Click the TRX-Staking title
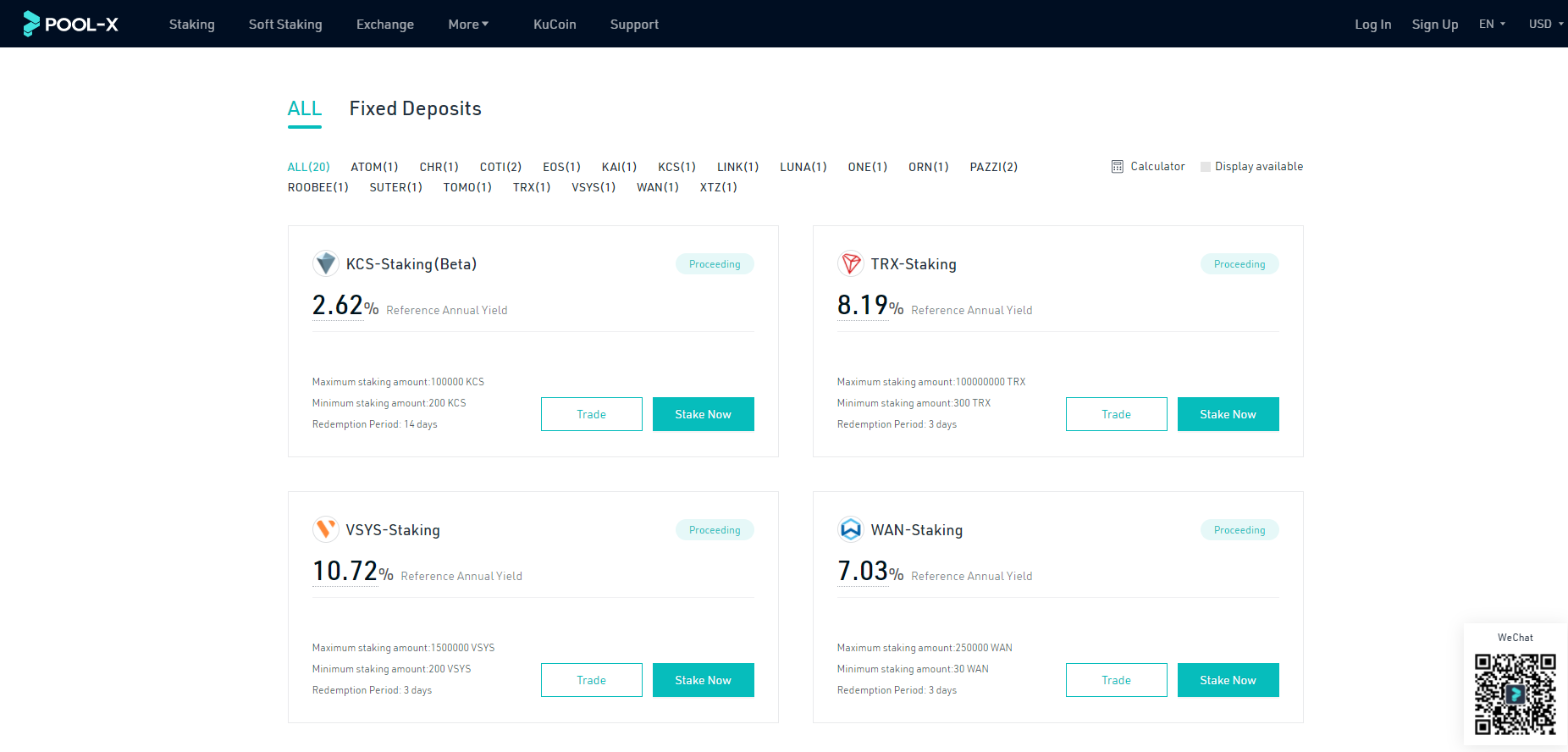The image size is (1568, 752). [x=914, y=264]
